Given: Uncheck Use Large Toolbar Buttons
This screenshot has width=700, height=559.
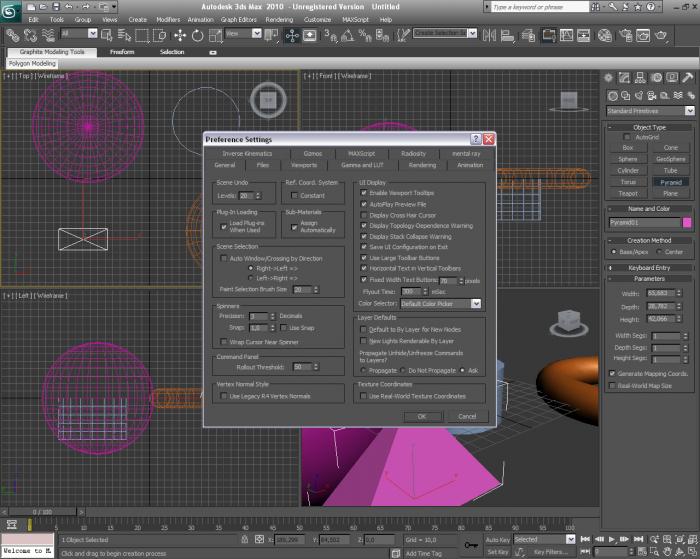Looking at the screenshot, I should click(x=363, y=258).
